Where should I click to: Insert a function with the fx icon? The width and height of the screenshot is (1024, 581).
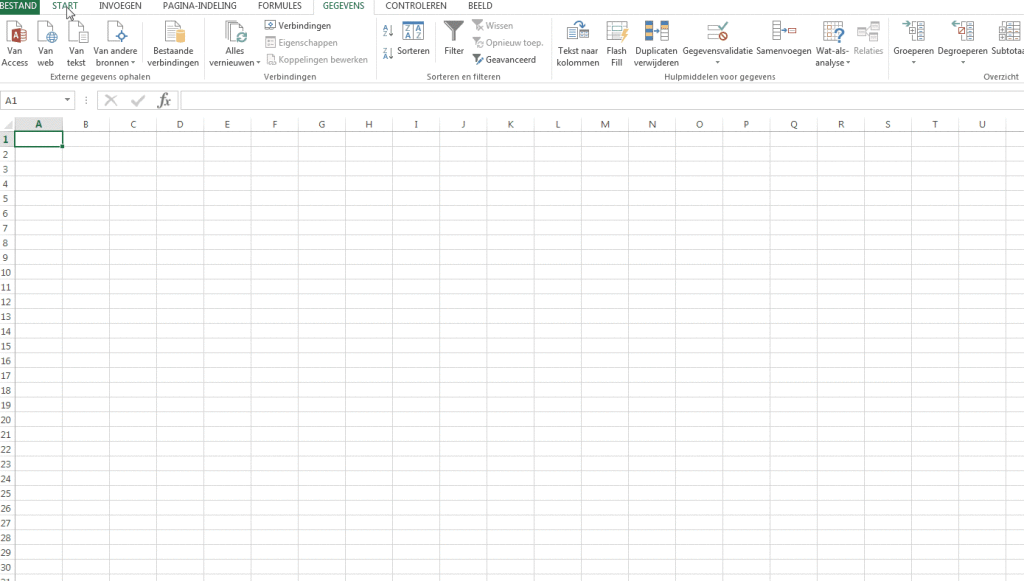pyautogui.click(x=163, y=99)
